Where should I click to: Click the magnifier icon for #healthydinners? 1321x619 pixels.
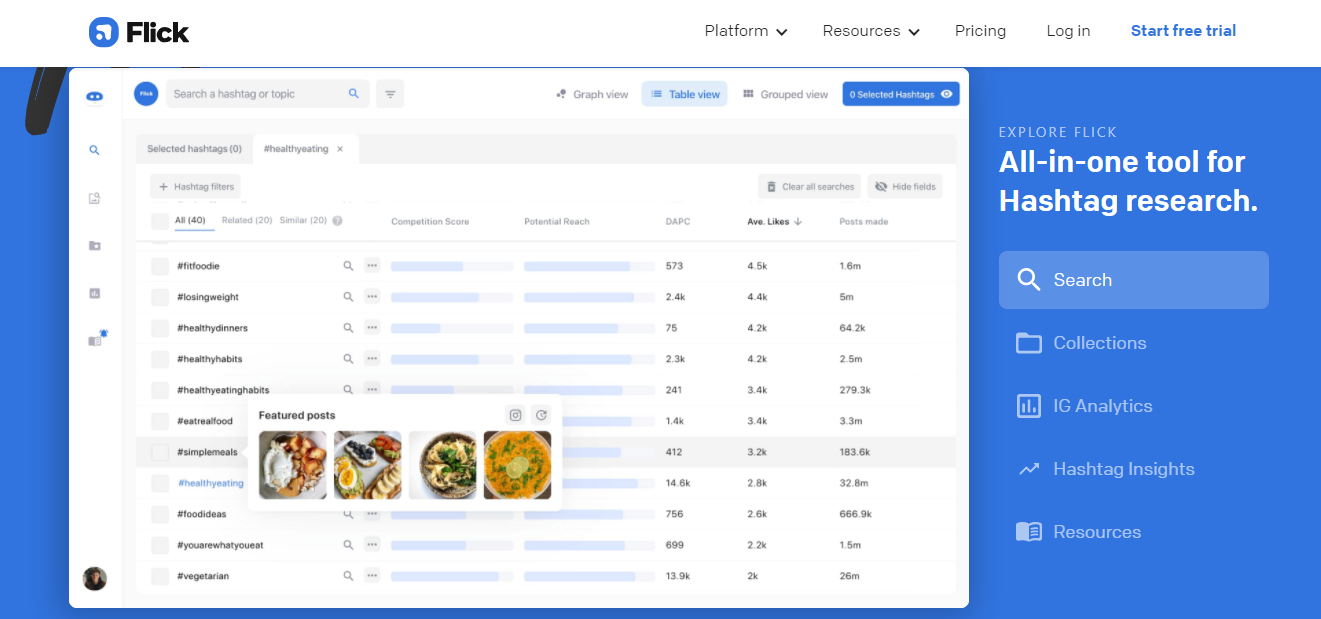click(x=348, y=328)
